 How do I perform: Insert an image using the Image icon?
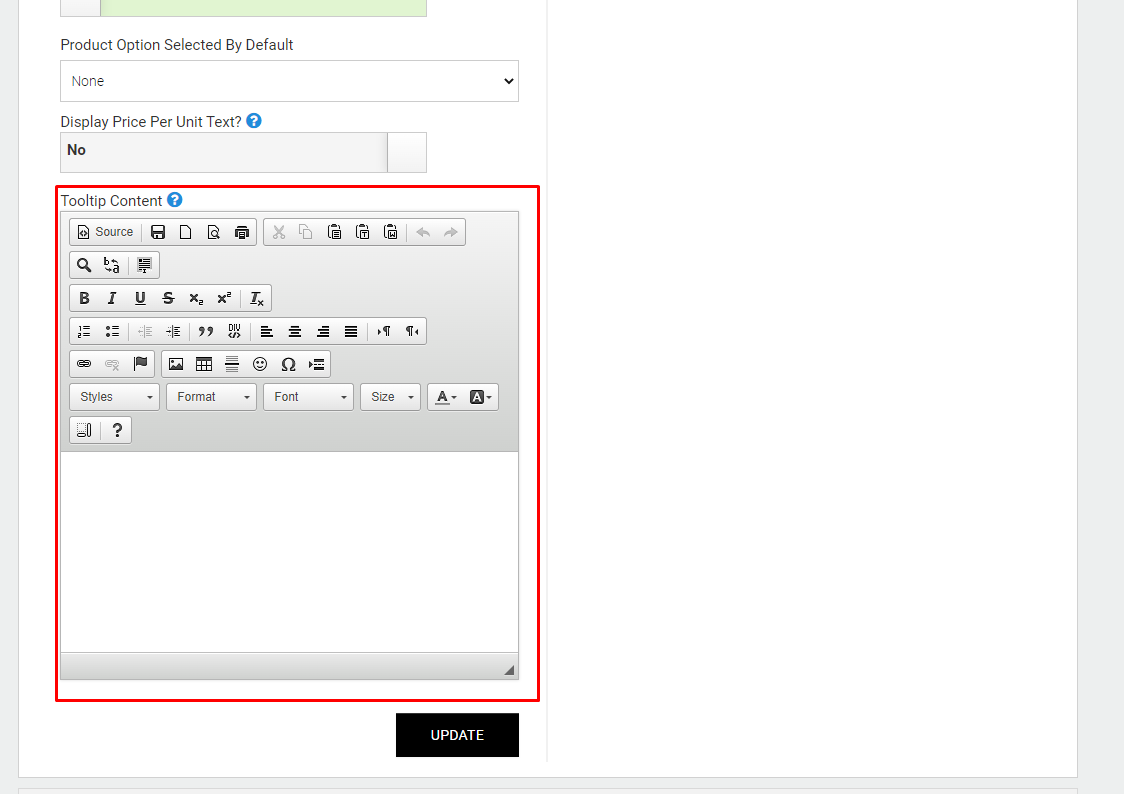[x=176, y=364]
